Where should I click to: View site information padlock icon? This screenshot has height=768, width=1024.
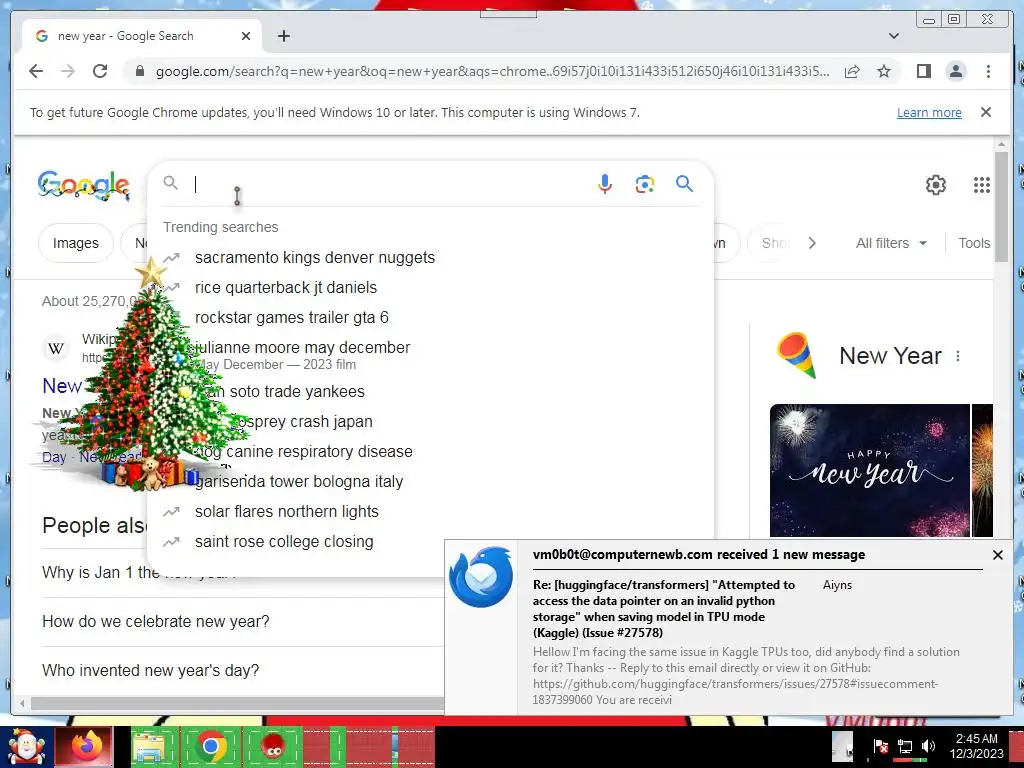pyautogui.click(x=139, y=71)
